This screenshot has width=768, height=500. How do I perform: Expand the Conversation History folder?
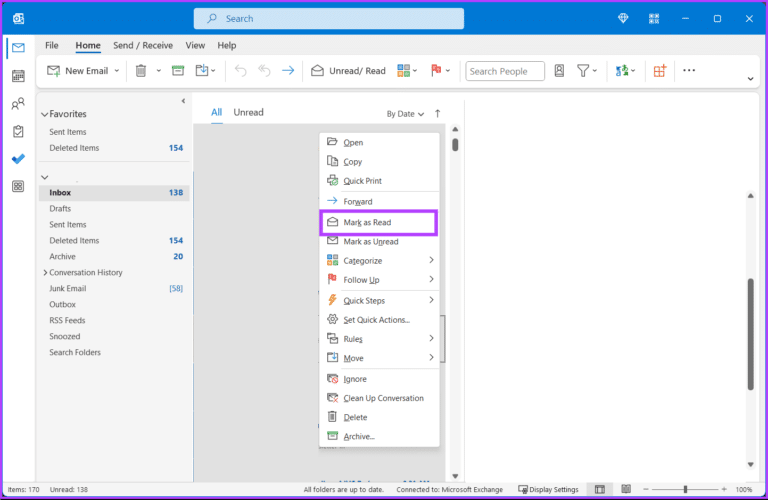coord(45,273)
